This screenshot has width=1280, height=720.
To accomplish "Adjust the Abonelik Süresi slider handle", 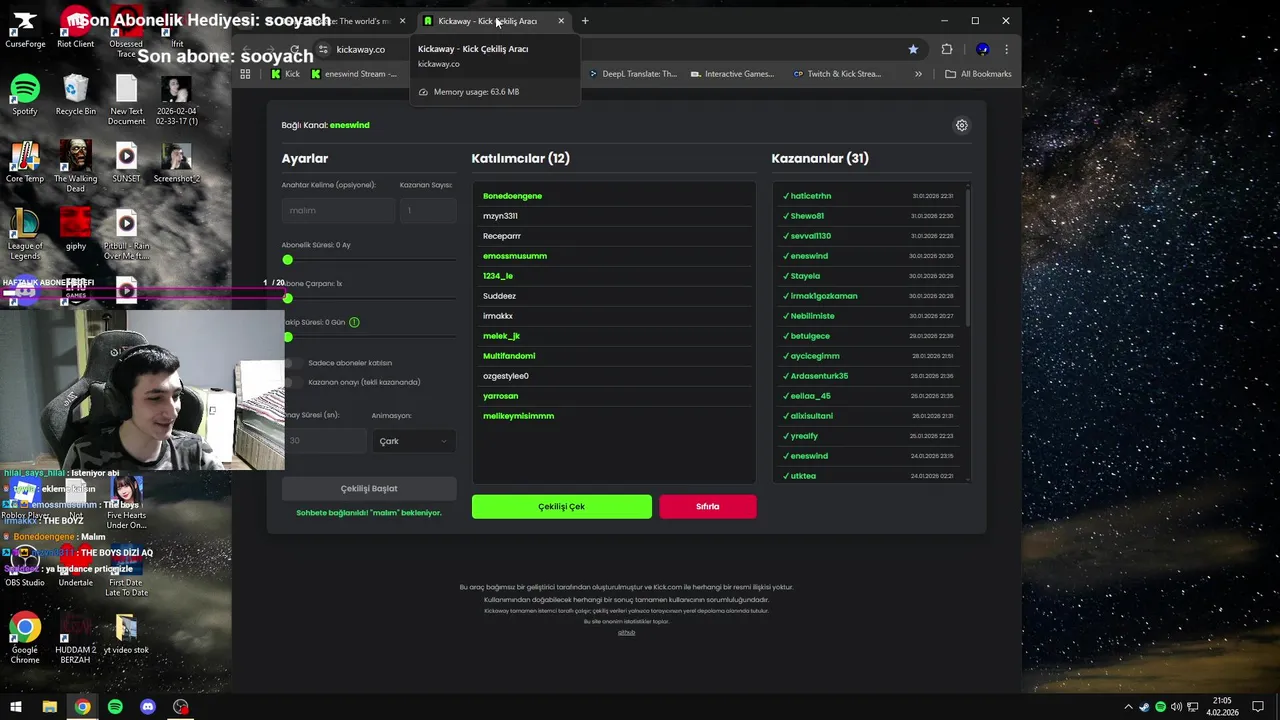I will click(288, 260).
